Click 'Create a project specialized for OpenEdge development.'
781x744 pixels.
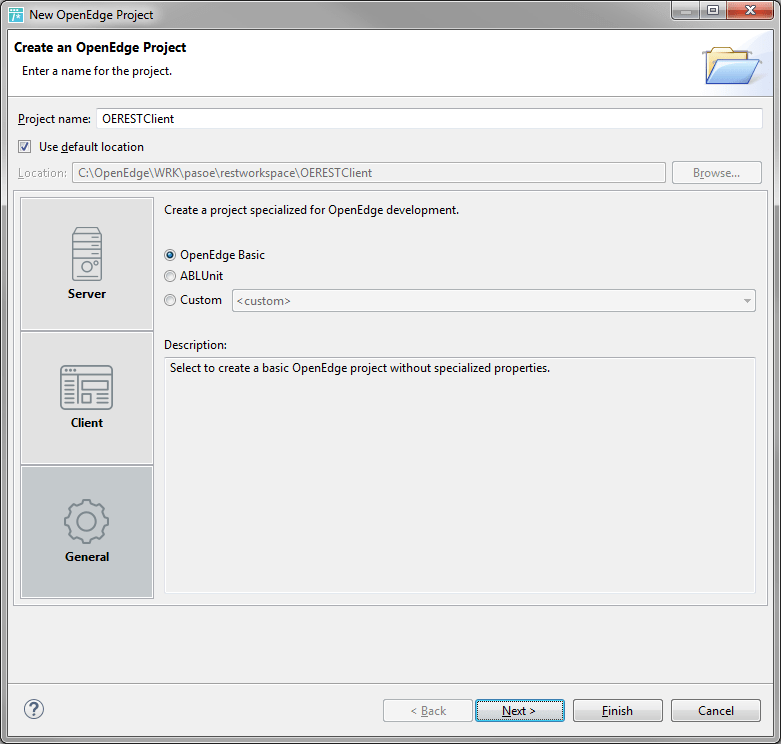click(x=311, y=210)
